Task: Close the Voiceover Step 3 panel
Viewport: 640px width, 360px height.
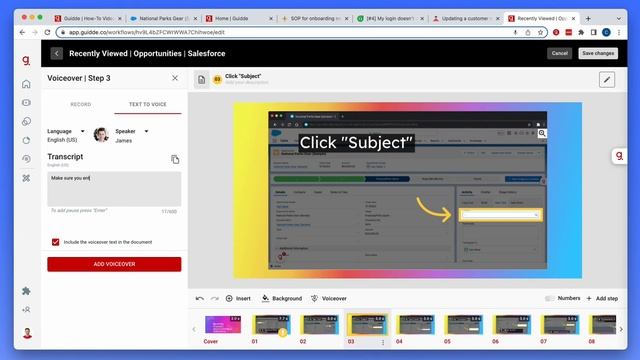Action: pos(175,78)
